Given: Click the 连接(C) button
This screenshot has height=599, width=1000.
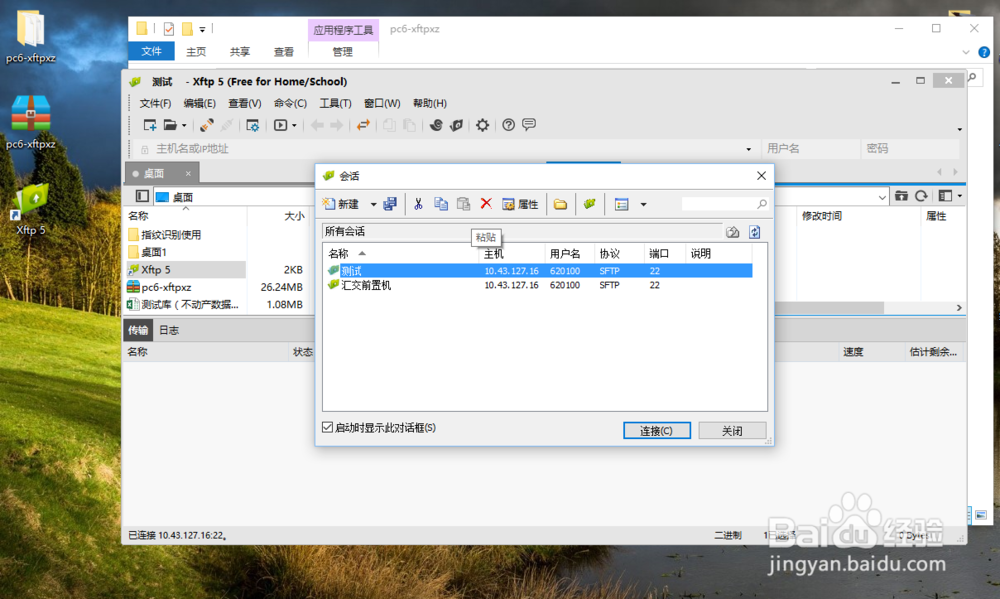Looking at the screenshot, I should (x=657, y=431).
